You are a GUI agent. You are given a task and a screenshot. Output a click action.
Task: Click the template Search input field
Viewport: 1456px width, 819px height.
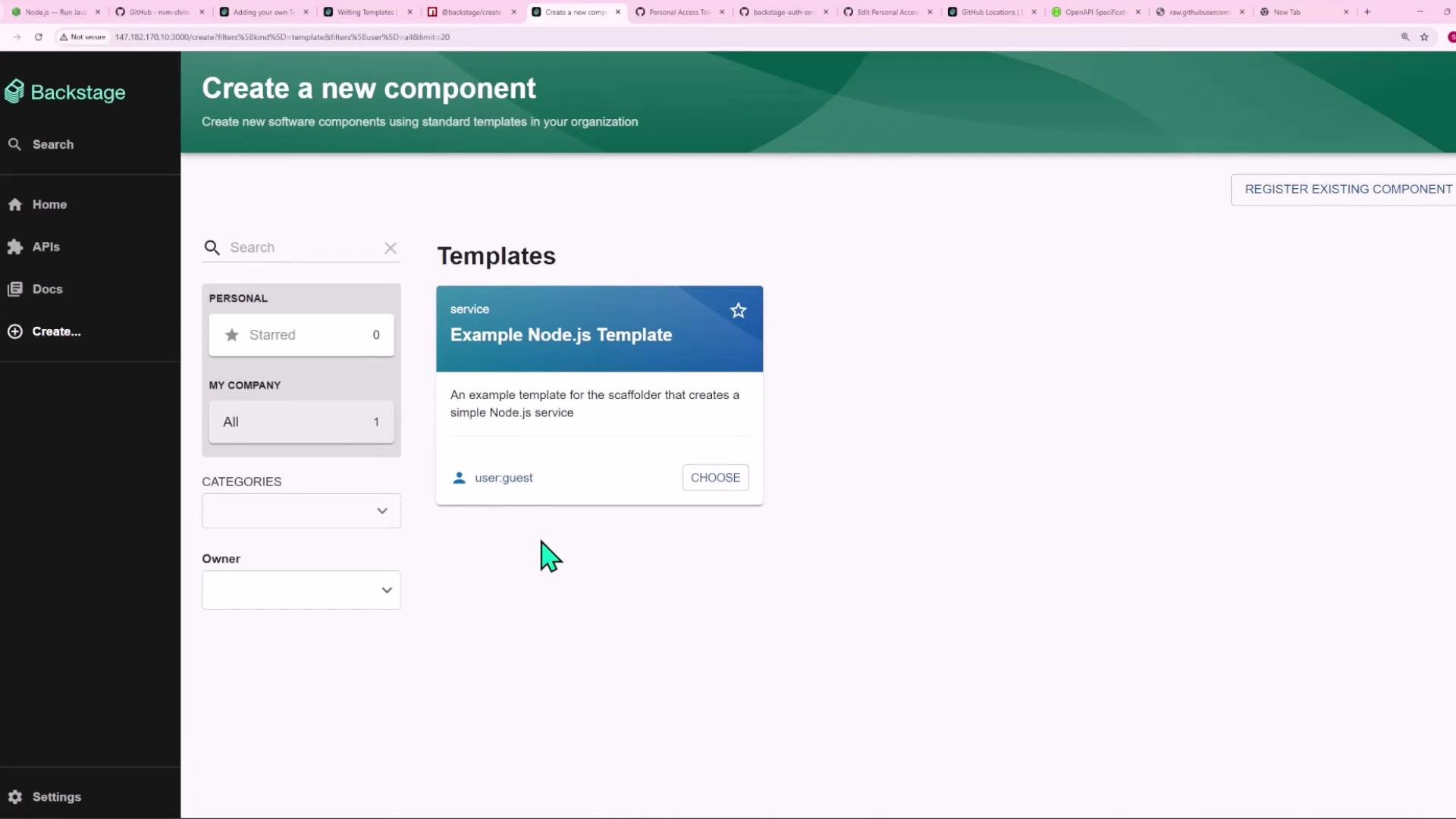coord(303,247)
